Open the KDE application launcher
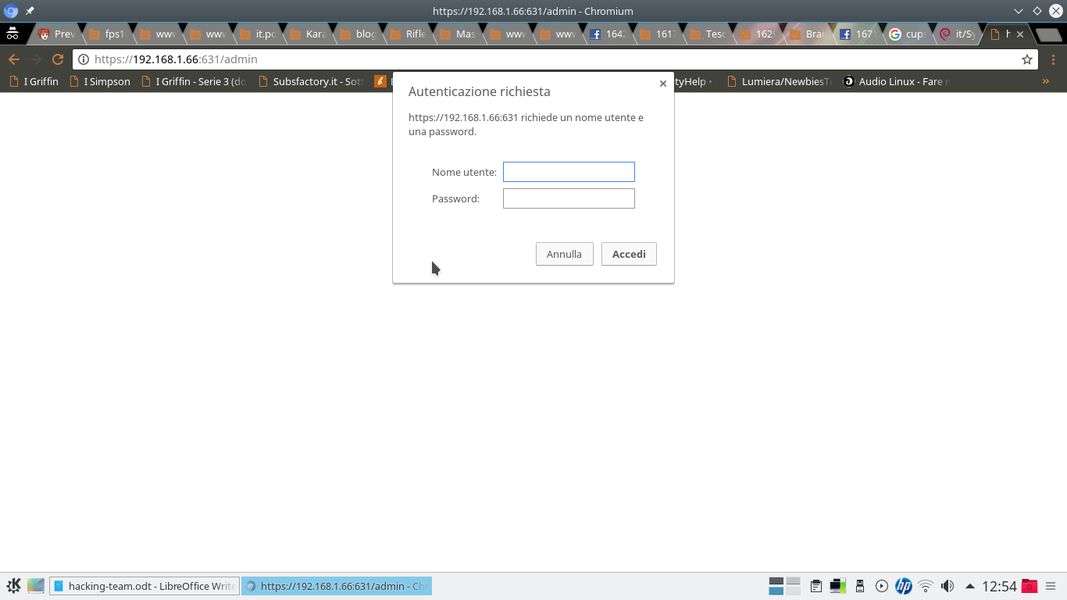The image size is (1067, 600). (x=13, y=586)
